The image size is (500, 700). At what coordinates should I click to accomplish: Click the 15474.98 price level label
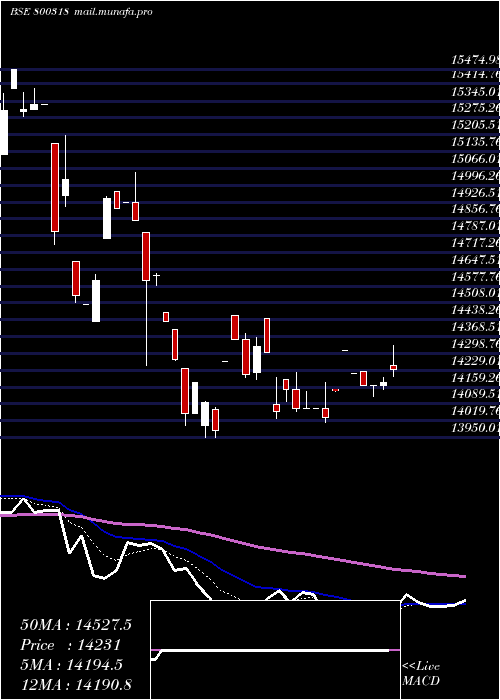pos(475,59)
